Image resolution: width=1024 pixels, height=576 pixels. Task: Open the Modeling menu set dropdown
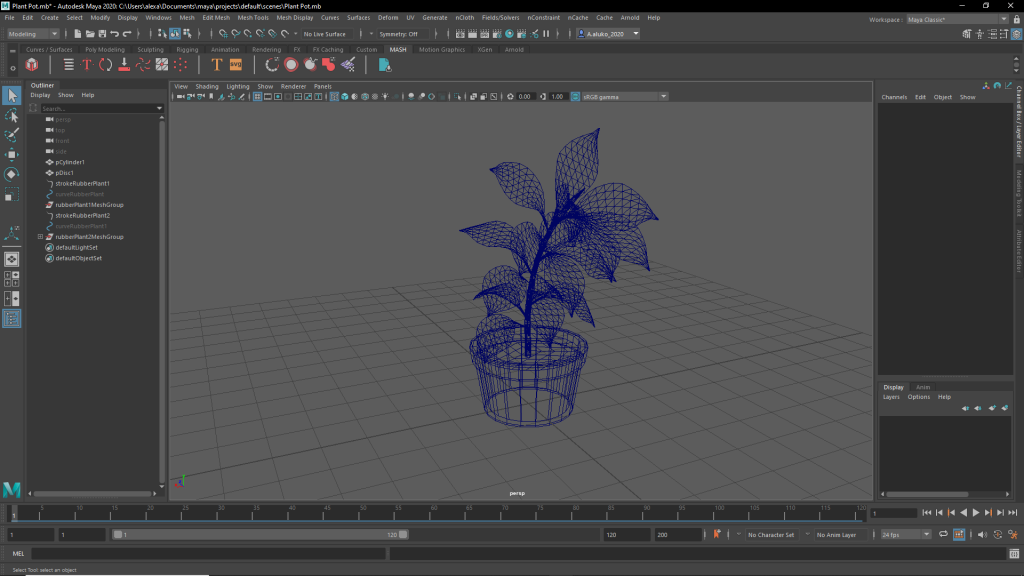pyautogui.click(x=33, y=34)
